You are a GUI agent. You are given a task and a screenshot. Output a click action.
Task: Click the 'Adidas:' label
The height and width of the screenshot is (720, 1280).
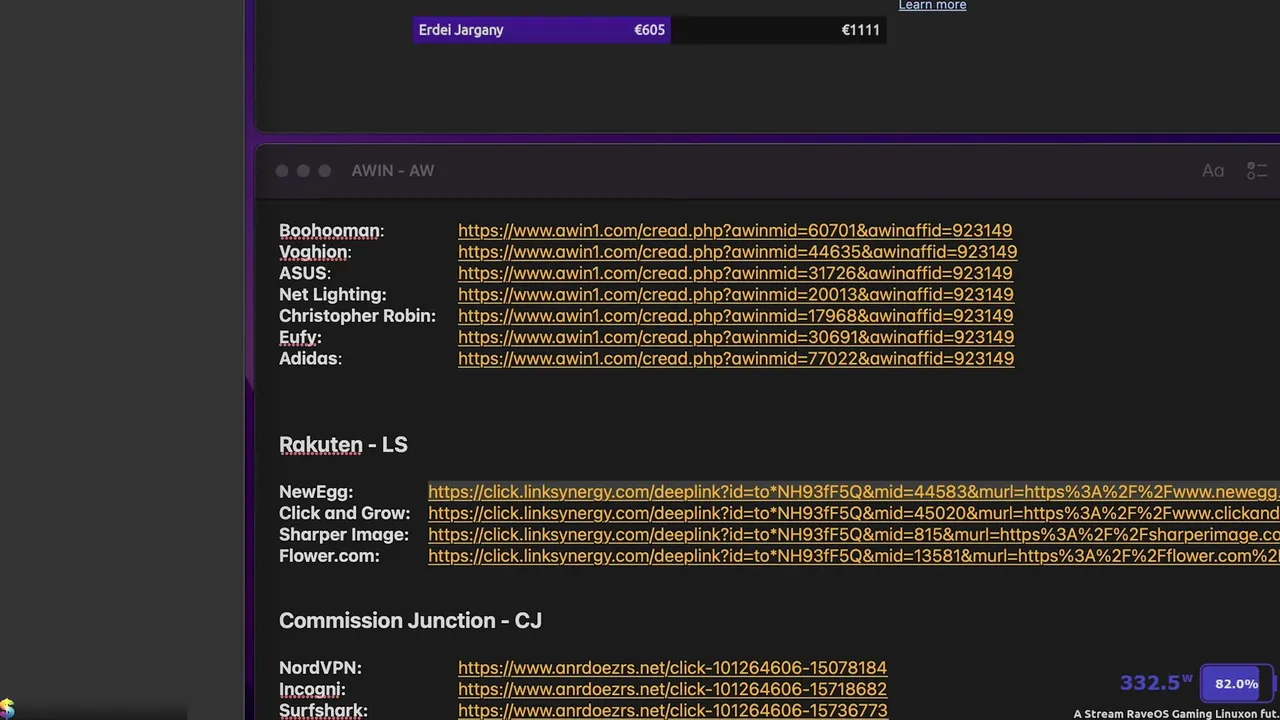tap(310, 359)
